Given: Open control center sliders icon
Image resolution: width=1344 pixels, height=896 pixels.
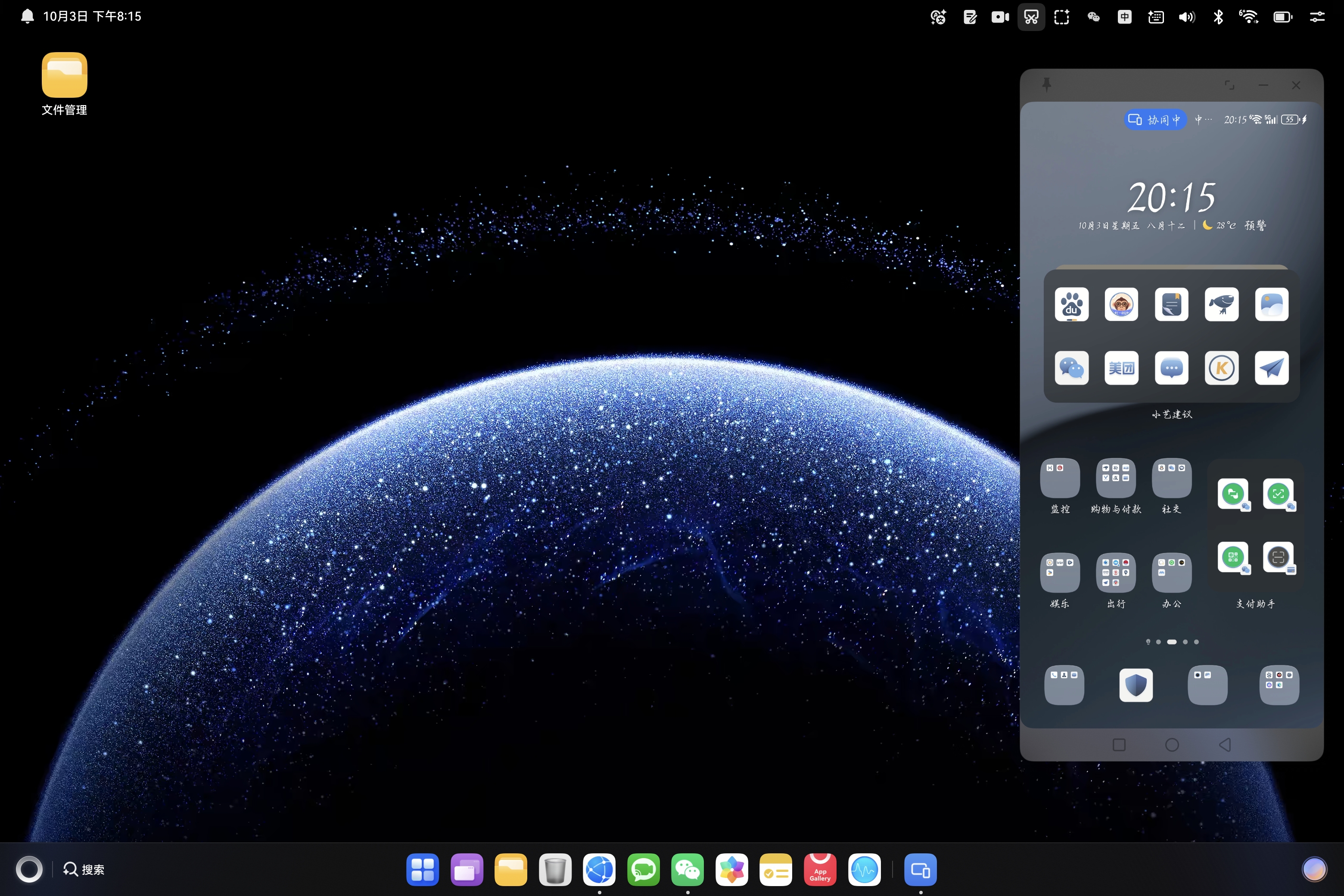Looking at the screenshot, I should point(1316,17).
